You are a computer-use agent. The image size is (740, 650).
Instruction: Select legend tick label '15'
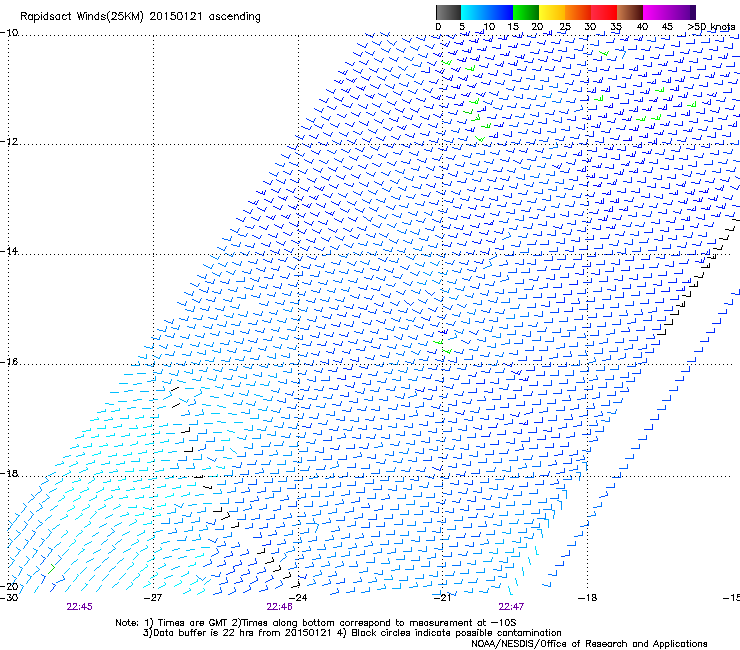click(513, 26)
